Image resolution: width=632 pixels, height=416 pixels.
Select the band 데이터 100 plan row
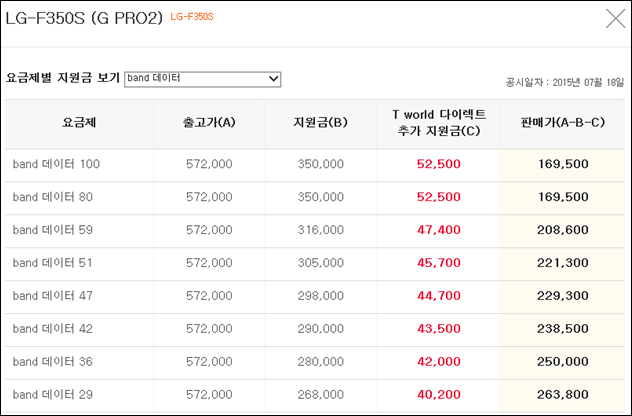[315, 164]
